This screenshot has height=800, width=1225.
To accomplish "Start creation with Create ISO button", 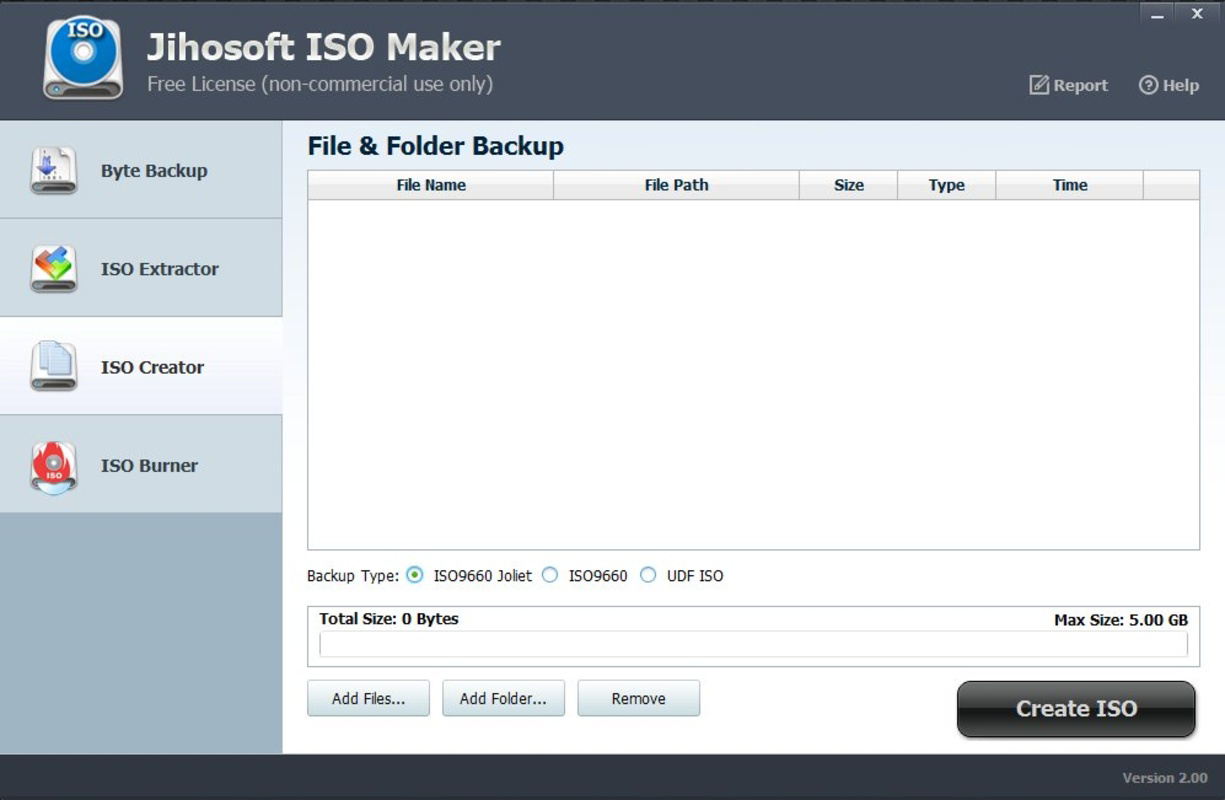I will (1076, 709).
